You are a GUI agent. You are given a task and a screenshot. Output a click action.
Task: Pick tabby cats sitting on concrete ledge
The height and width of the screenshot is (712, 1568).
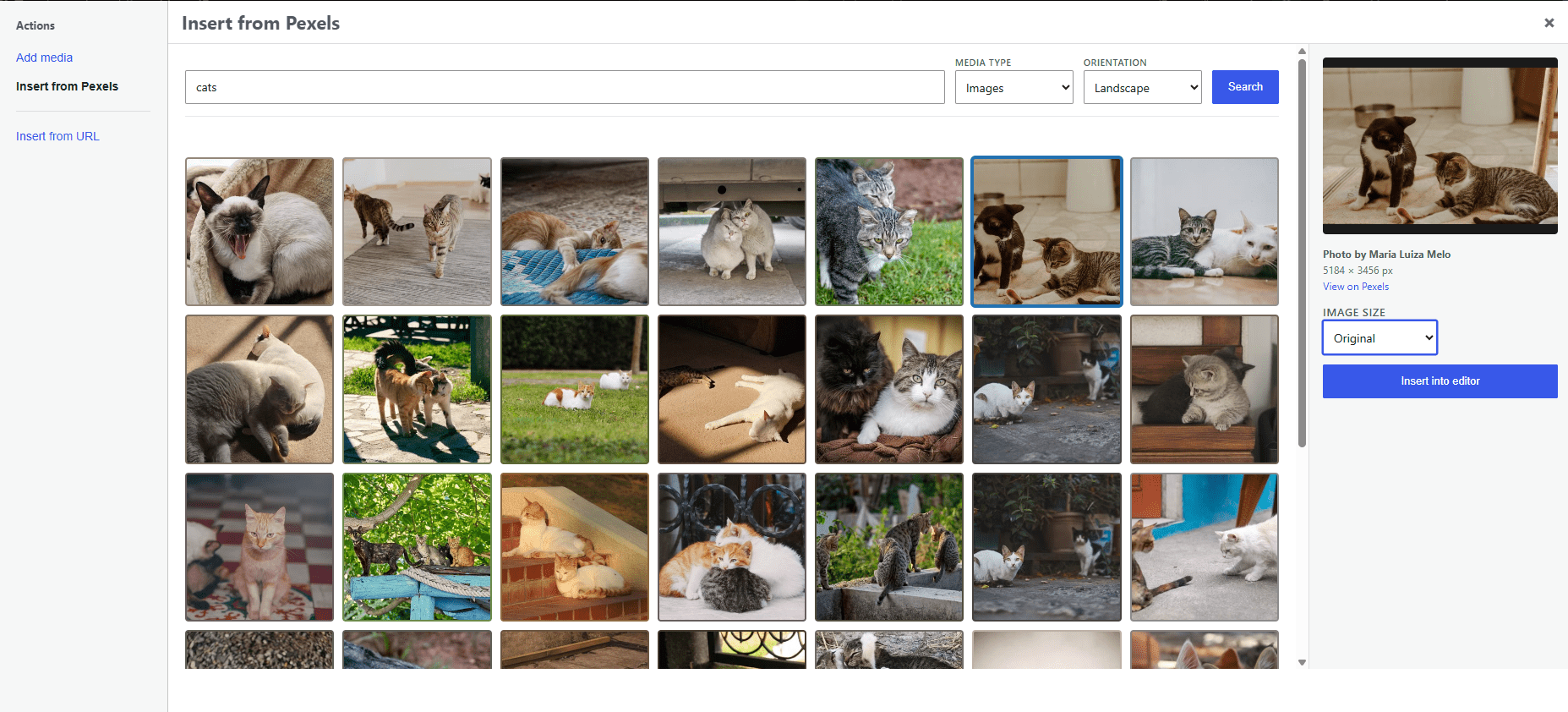click(x=889, y=547)
